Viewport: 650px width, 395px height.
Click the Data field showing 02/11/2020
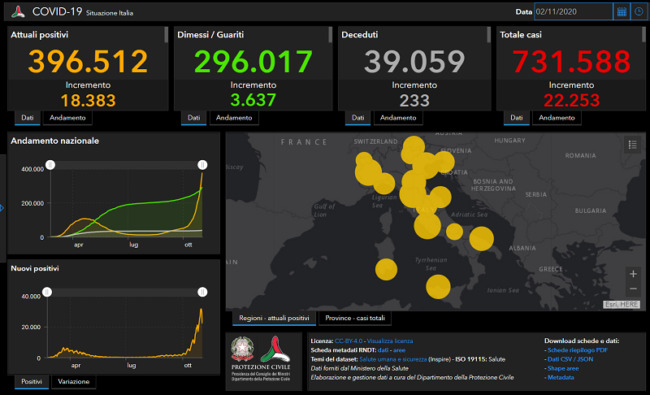click(x=573, y=12)
